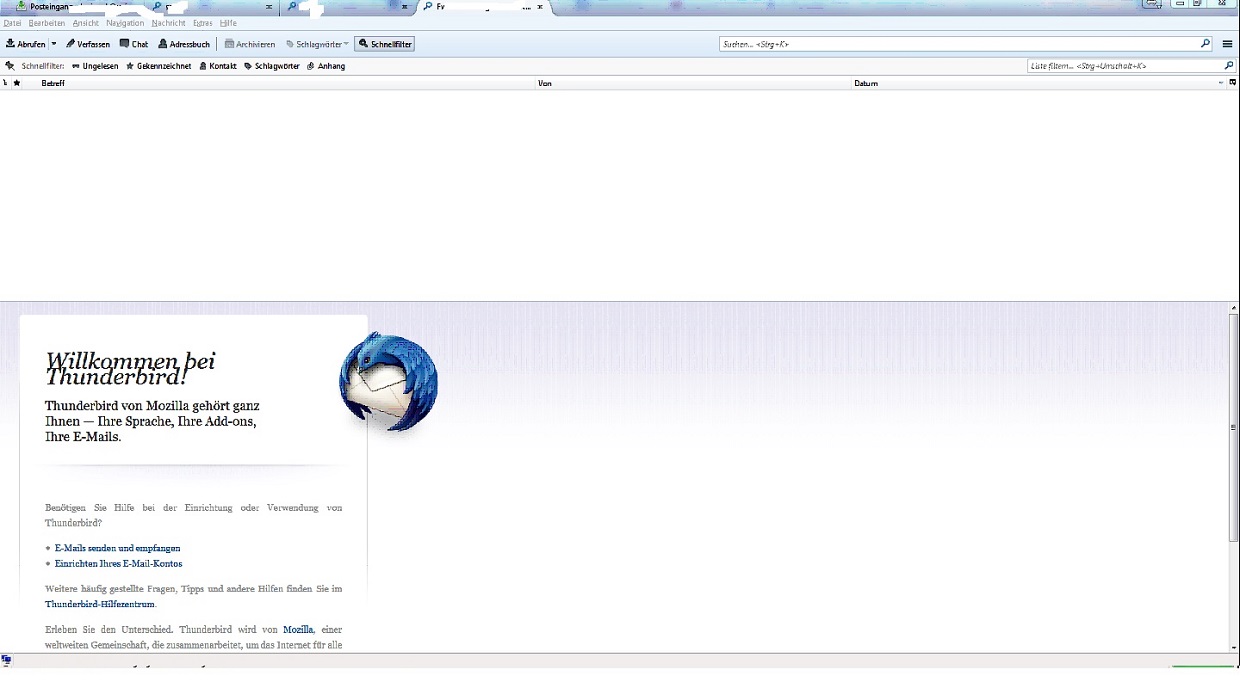Open the E-Mails senden und empfangen link
The height and width of the screenshot is (688, 1240).
[117, 548]
